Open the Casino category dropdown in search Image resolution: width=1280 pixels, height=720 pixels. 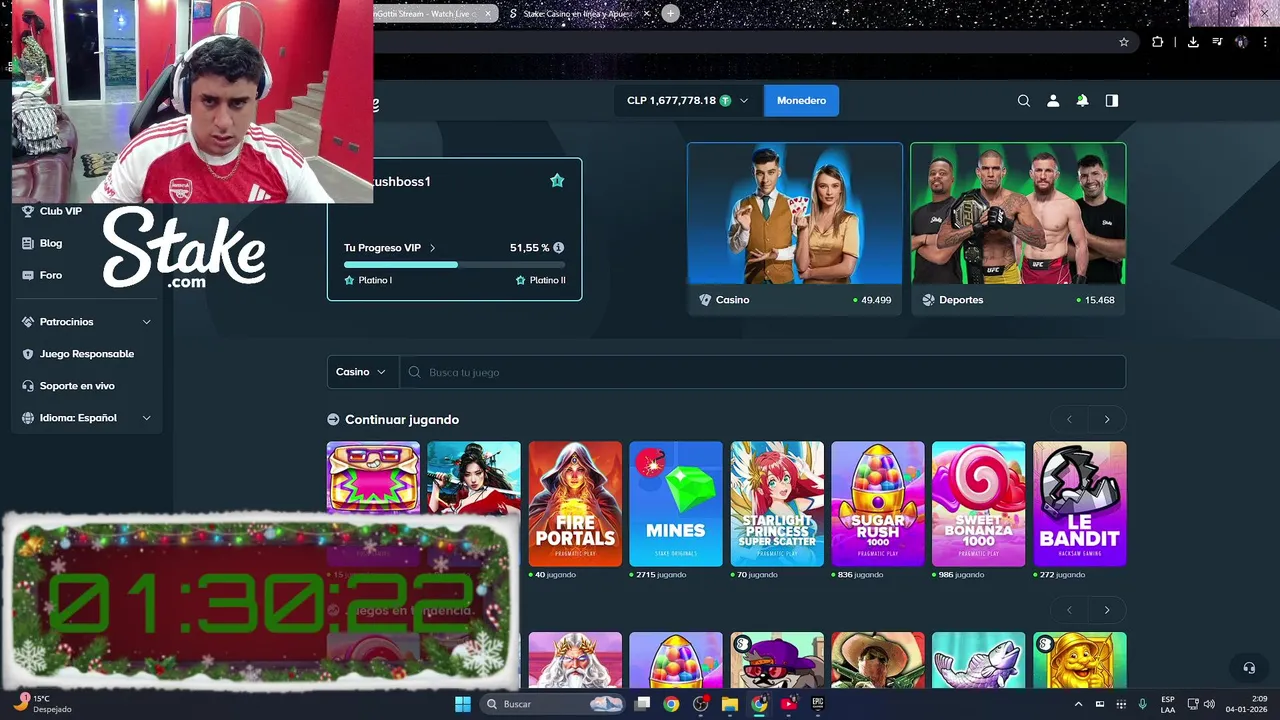pyautogui.click(x=362, y=372)
